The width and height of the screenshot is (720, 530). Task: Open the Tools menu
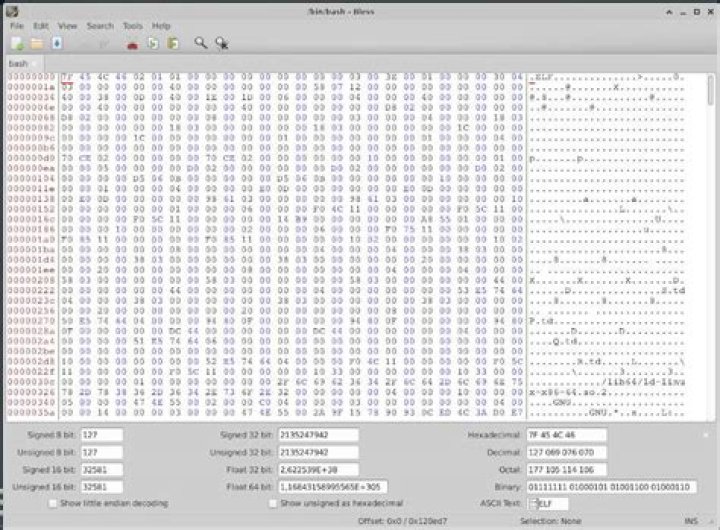pyautogui.click(x=133, y=26)
